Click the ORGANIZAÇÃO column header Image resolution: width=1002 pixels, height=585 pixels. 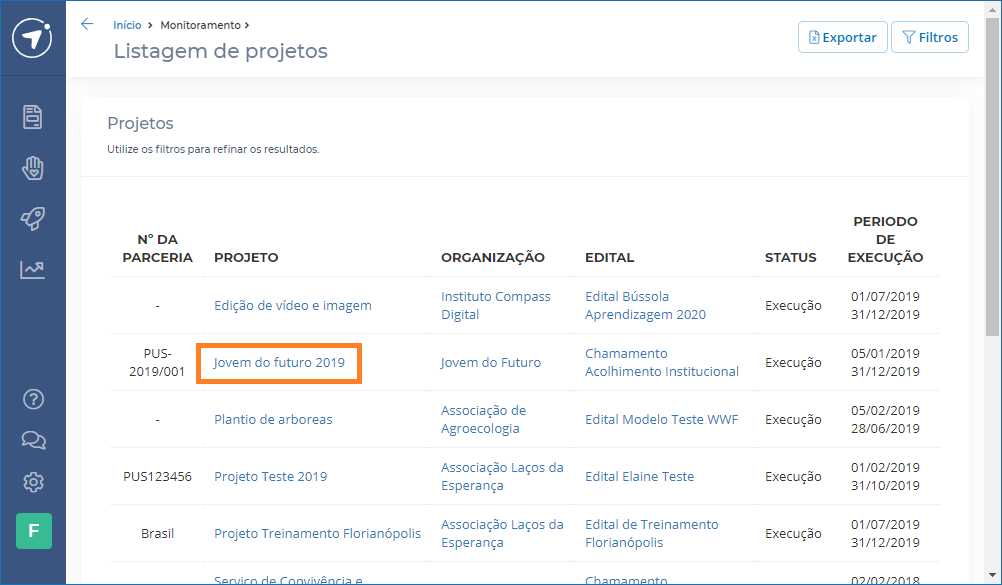[x=493, y=258]
